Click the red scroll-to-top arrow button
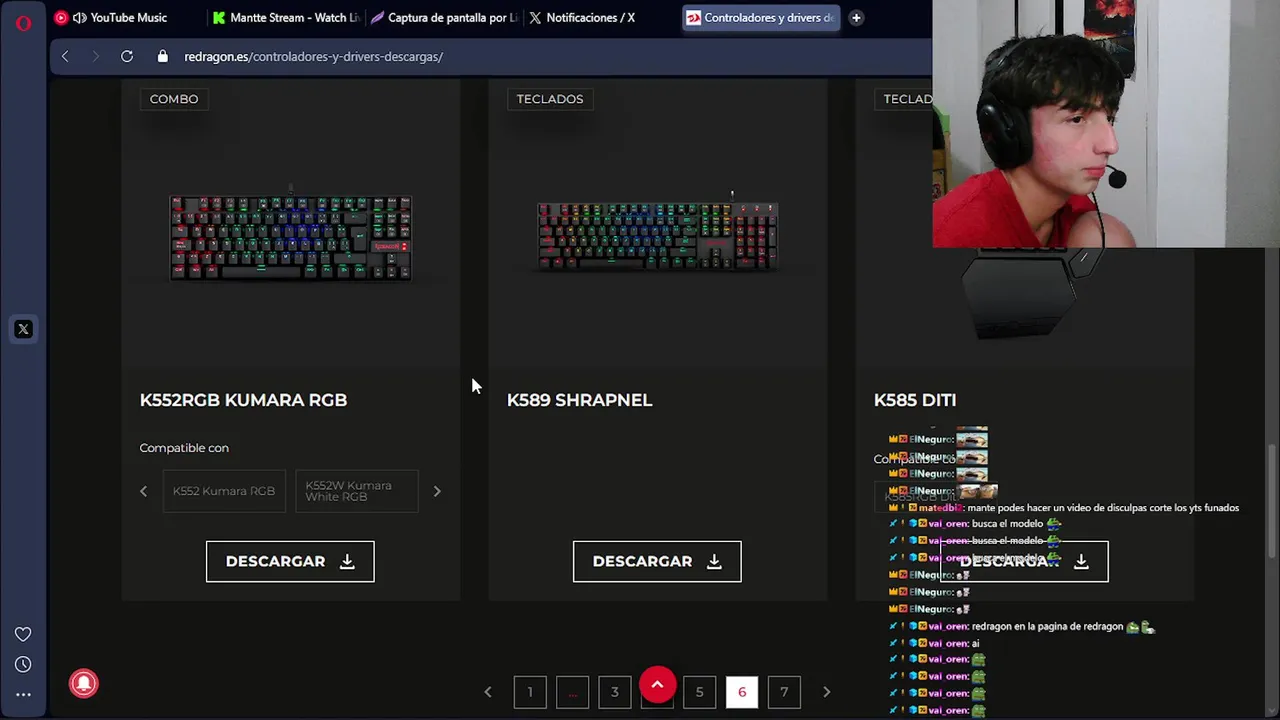 point(657,685)
